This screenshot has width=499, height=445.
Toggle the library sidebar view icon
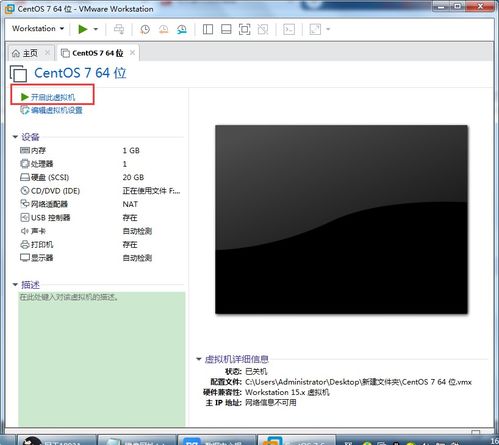pos(208,29)
